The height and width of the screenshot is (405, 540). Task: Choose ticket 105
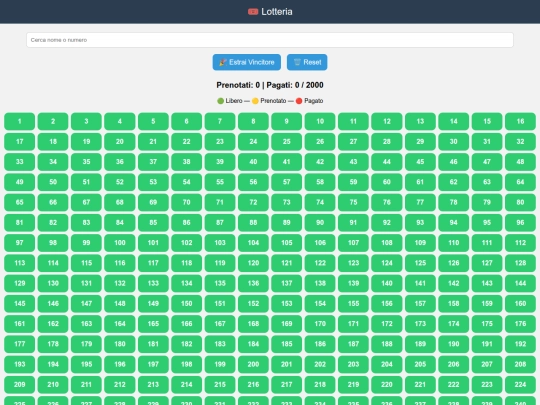click(287, 243)
